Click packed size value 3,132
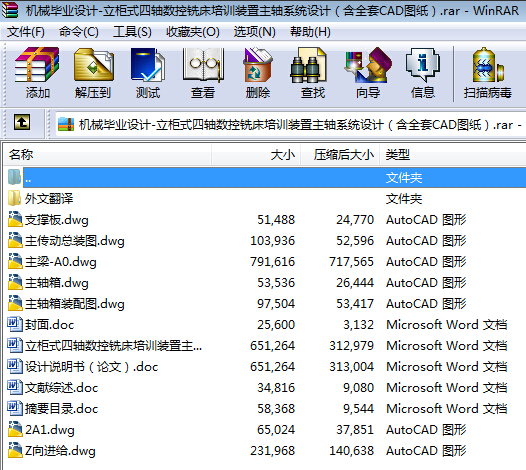Image resolution: width=526 pixels, height=470 pixels. [x=358, y=325]
